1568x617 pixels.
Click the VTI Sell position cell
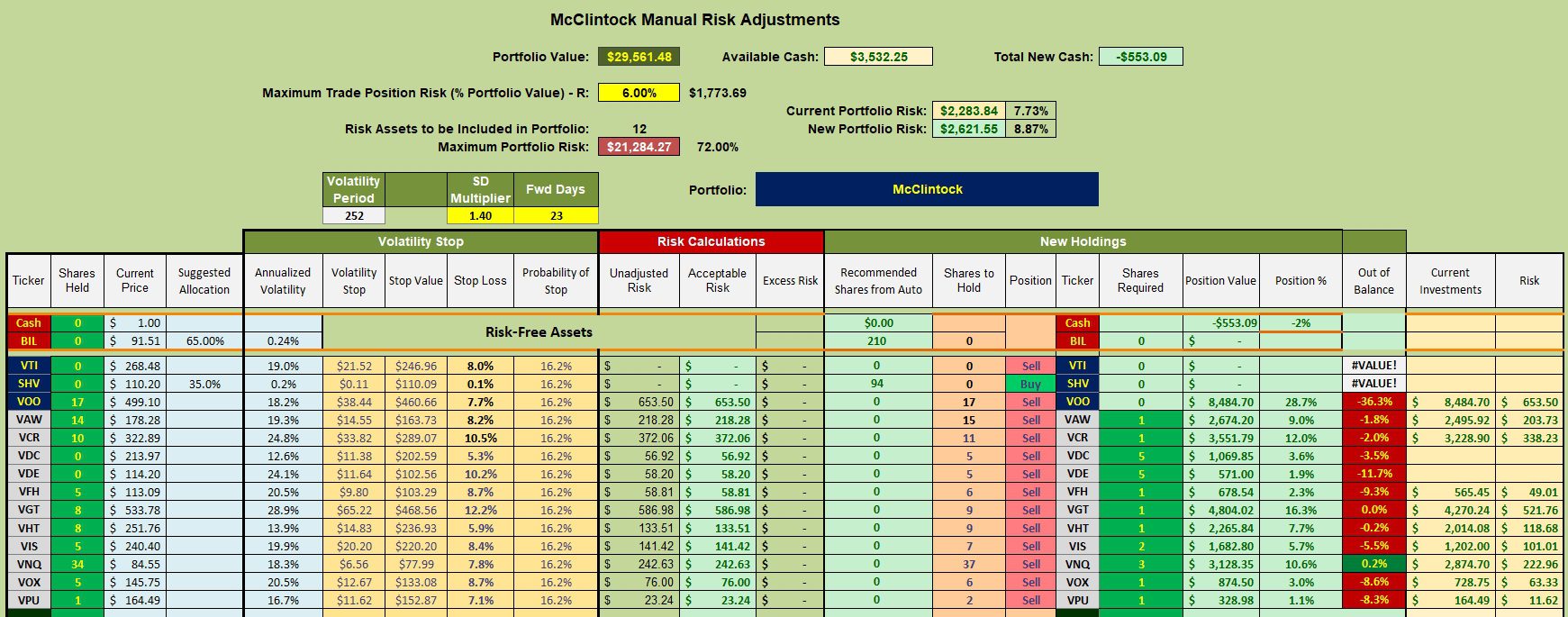click(1030, 367)
